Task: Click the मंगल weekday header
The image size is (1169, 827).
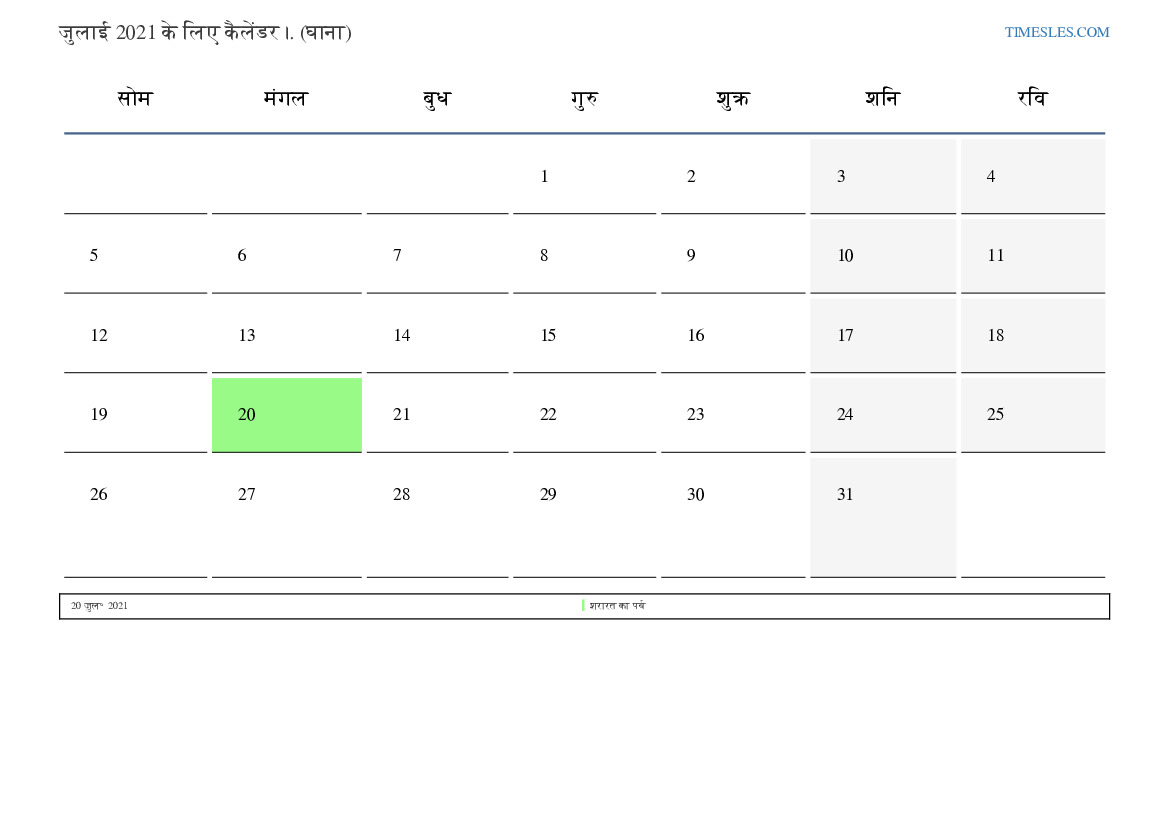Action: [x=286, y=98]
